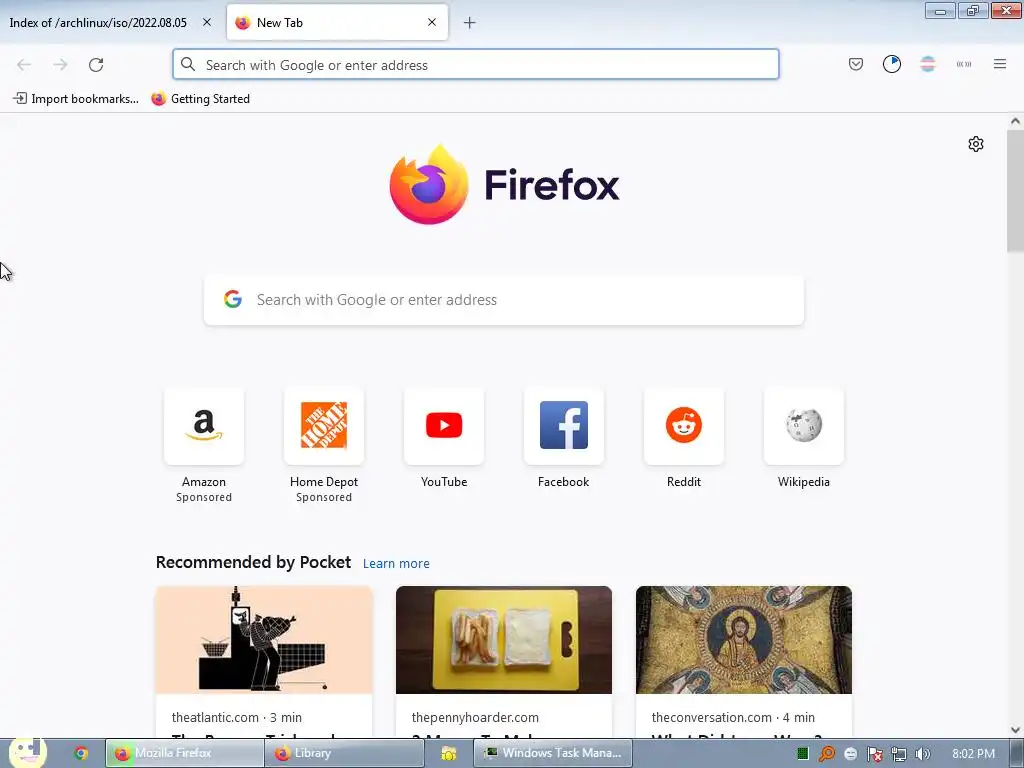Viewport: 1024px width, 768px height.
Task: Click the Google icon in page search box
Action: (x=233, y=300)
